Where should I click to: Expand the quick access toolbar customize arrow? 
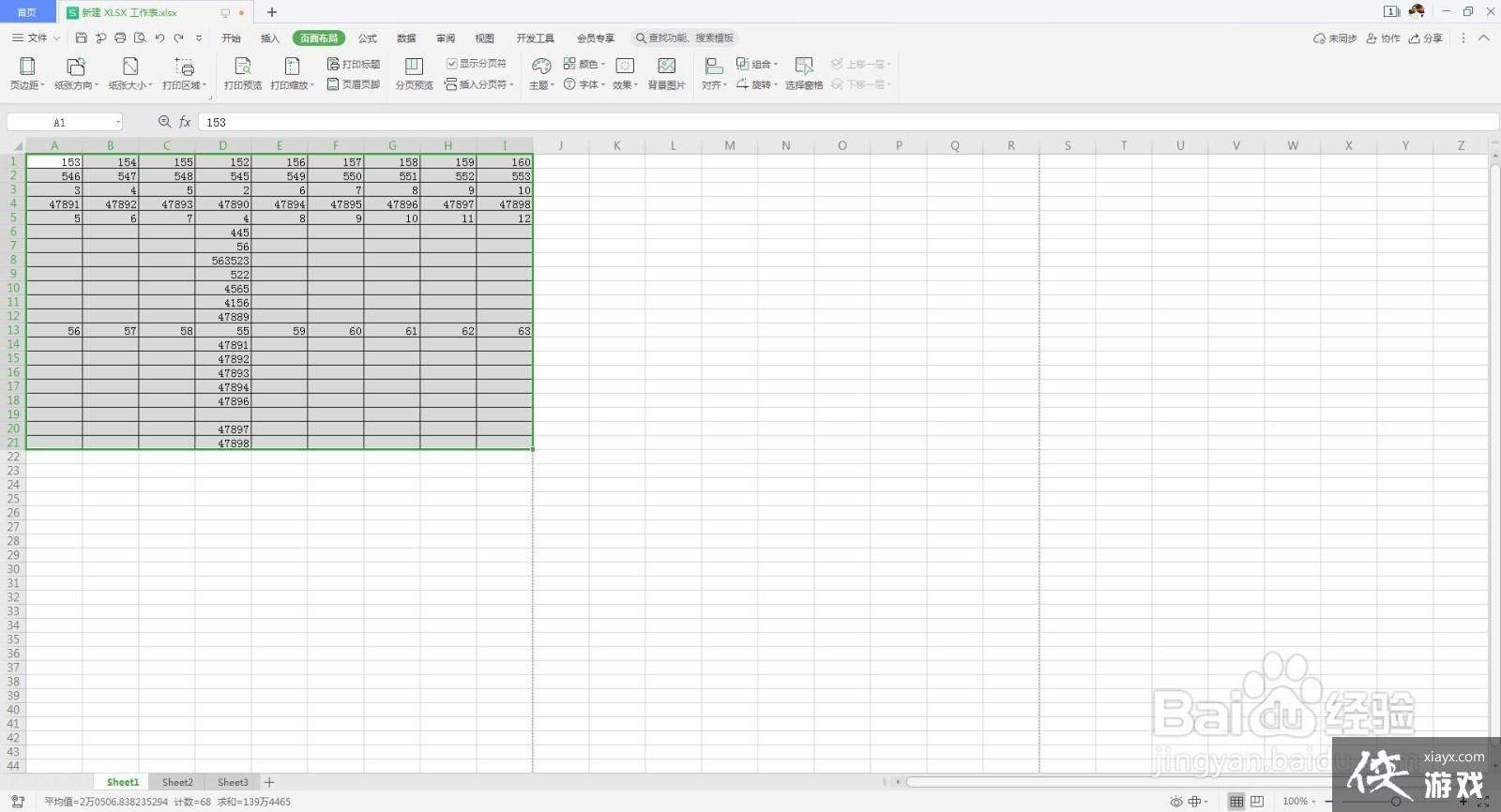(199, 38)
